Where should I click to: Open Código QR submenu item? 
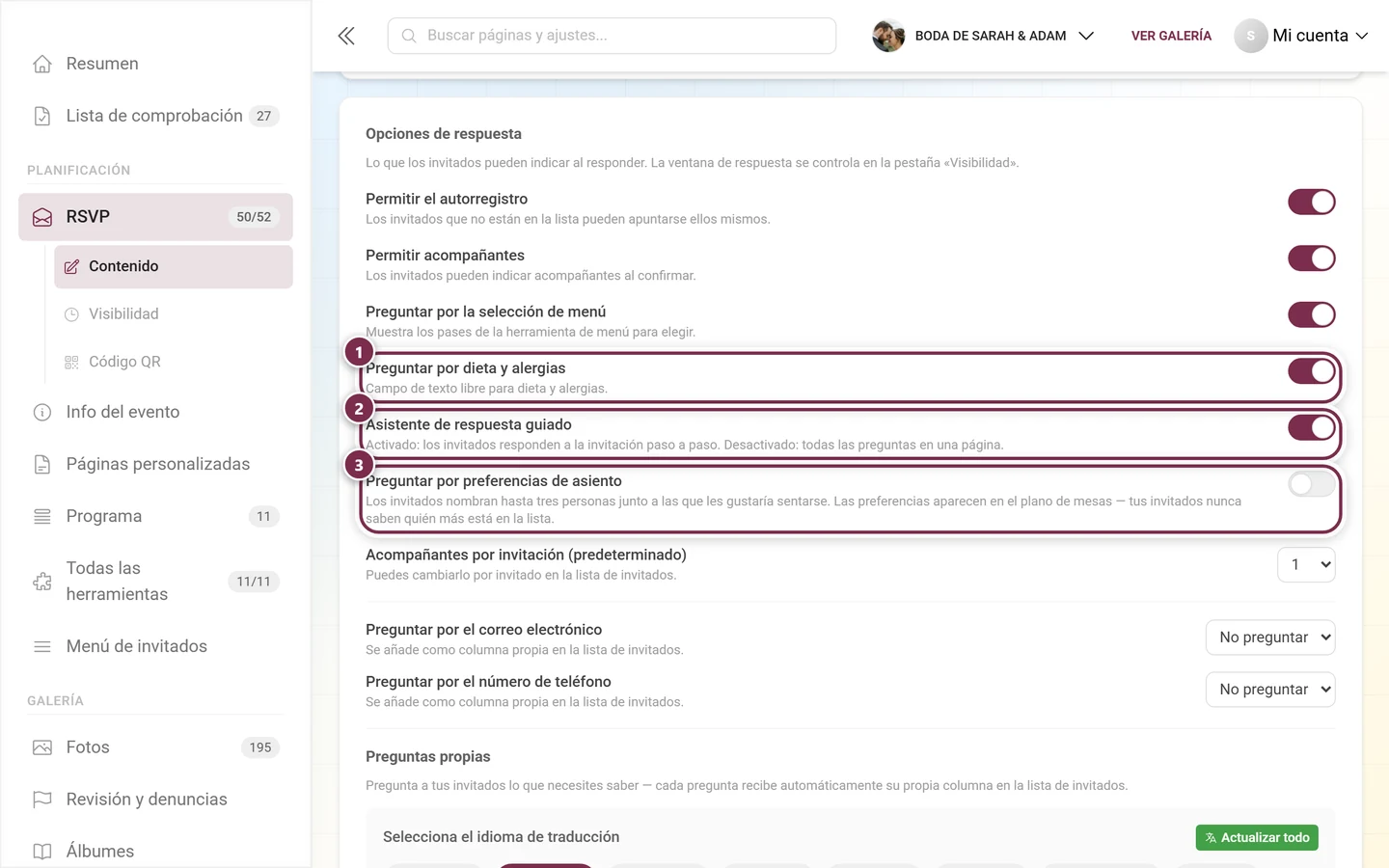click(174, 363)
